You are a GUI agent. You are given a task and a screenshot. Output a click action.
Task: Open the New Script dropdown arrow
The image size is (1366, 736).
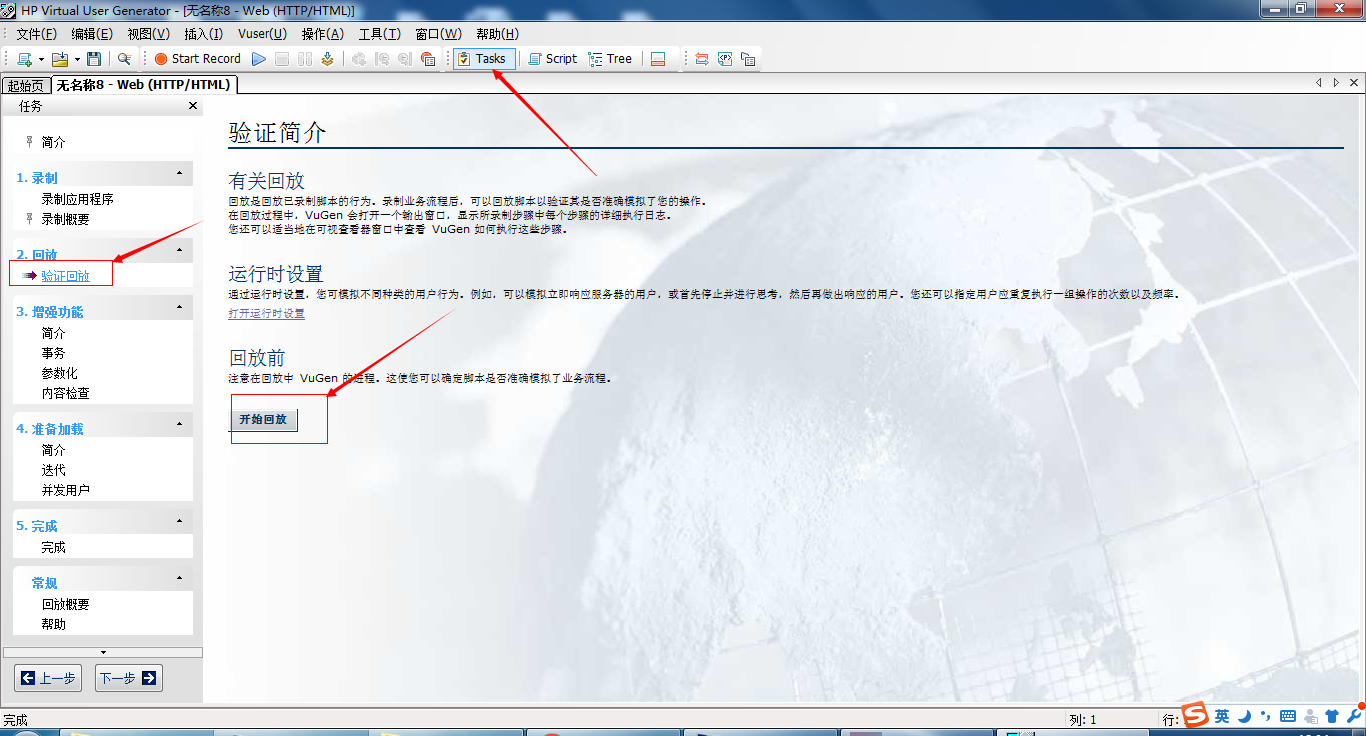[x=41, y=59]
